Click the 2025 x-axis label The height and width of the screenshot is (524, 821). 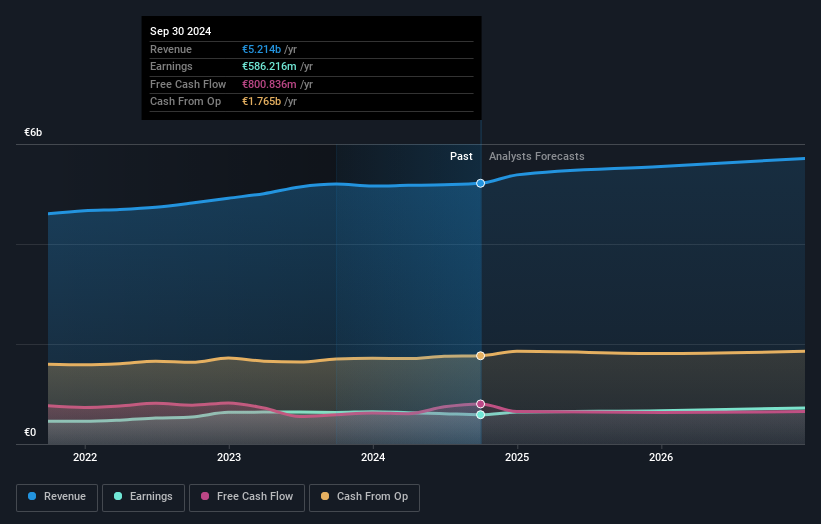click(517, 457)
